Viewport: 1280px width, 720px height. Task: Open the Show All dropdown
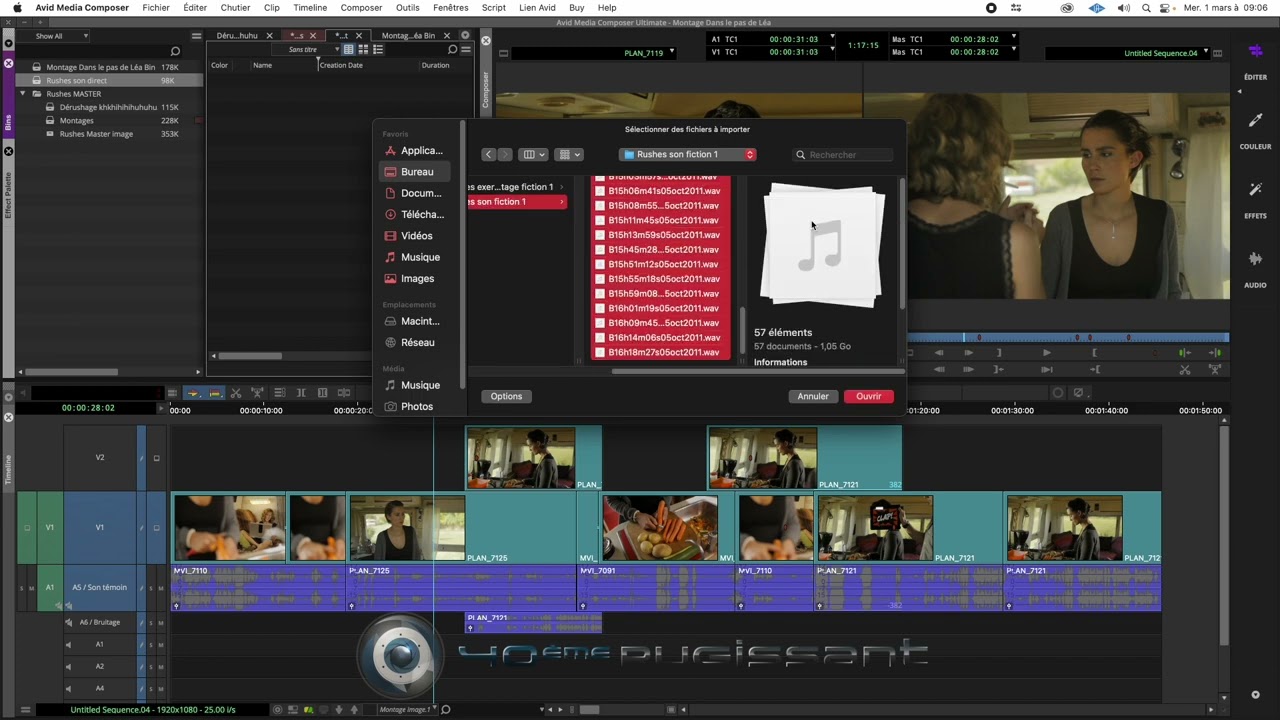[x=60, y=36]
